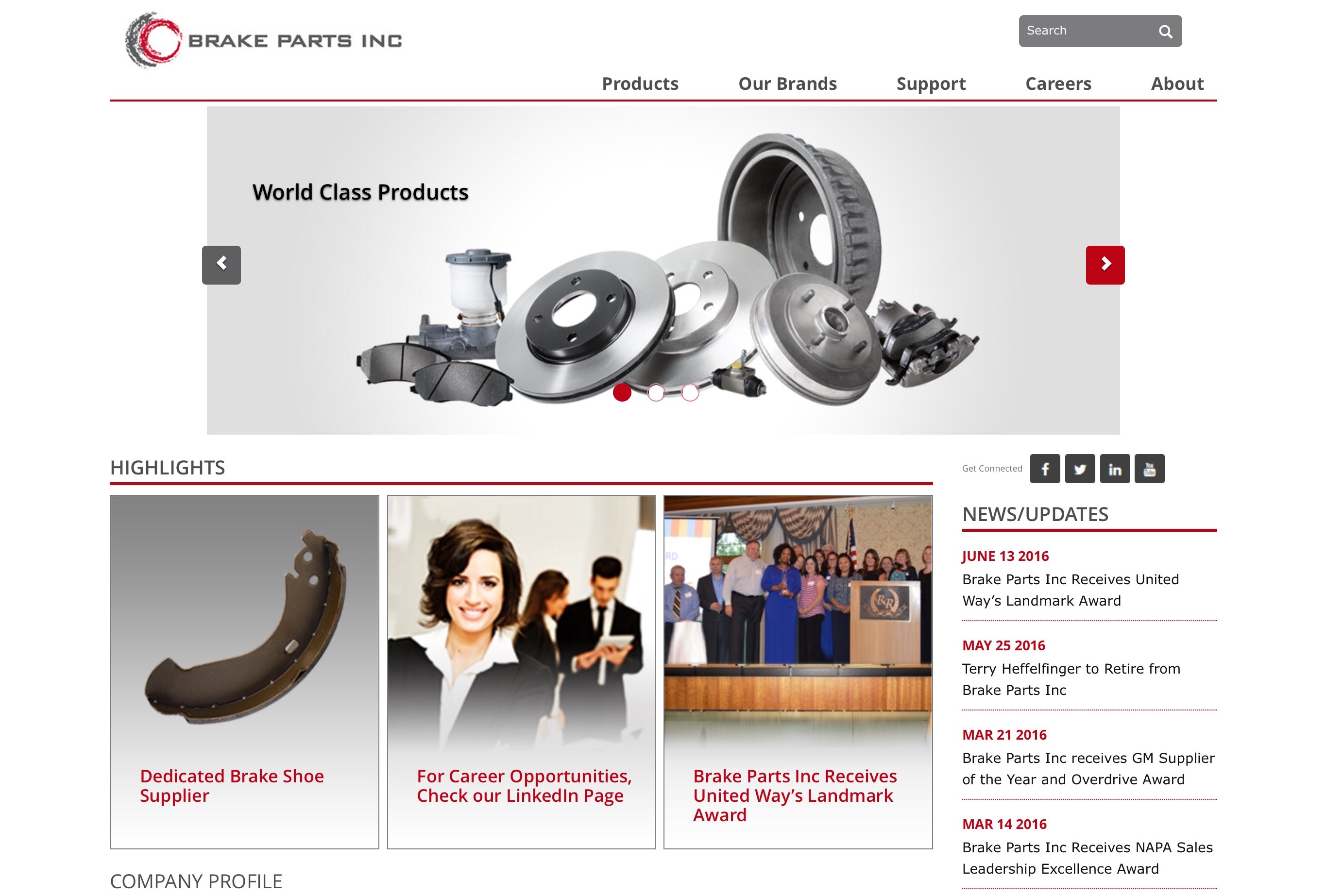Open the company YouTube channel
Viewport: 1326px width, 896px height.
1150,469
